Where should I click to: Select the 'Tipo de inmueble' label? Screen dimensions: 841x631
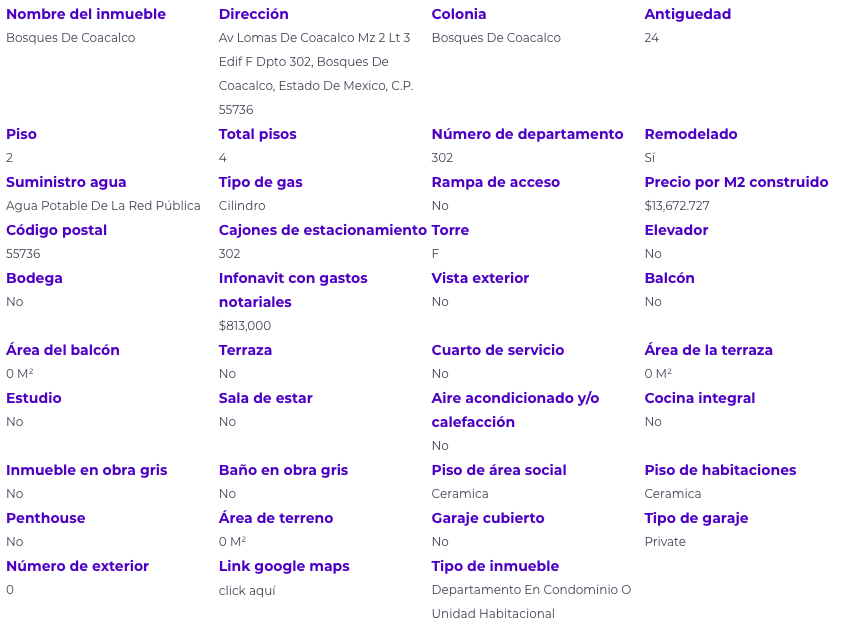click(x=495, y=566)
